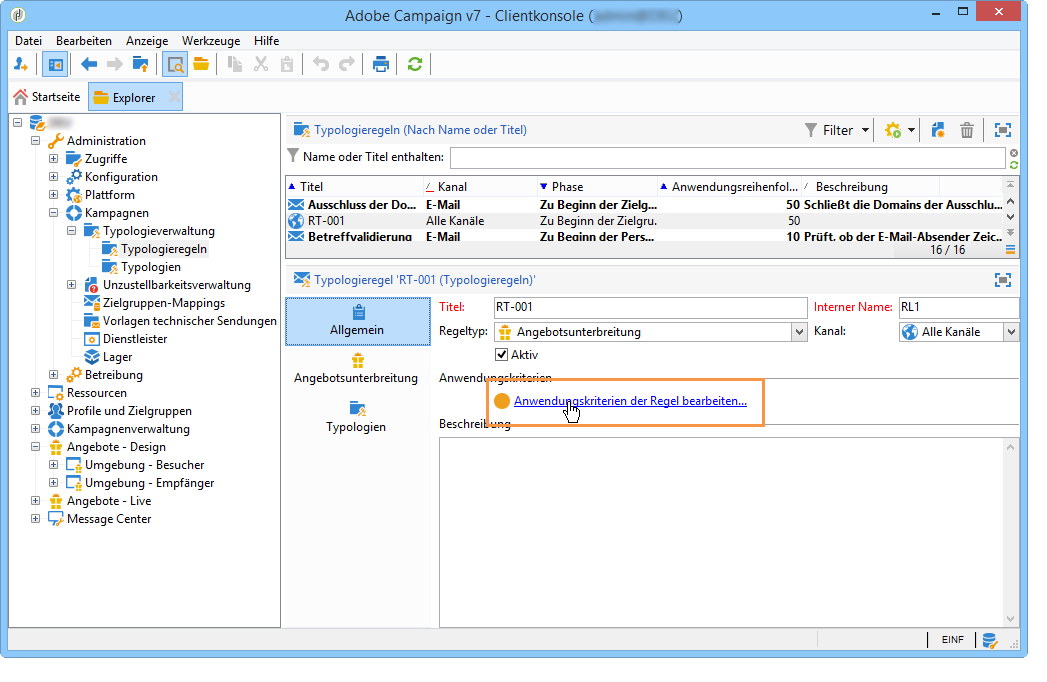The image size is (1047, 682).
Task: Switch to the Startseite tab
Action: pyautogui.click(x=47, y=98)
